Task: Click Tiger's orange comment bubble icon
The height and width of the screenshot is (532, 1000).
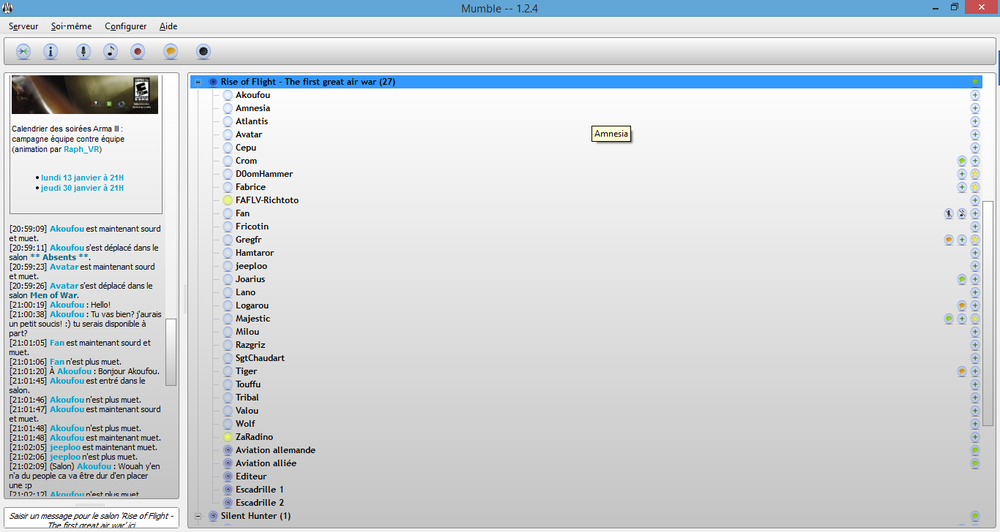Action: (x=962, y=371)
